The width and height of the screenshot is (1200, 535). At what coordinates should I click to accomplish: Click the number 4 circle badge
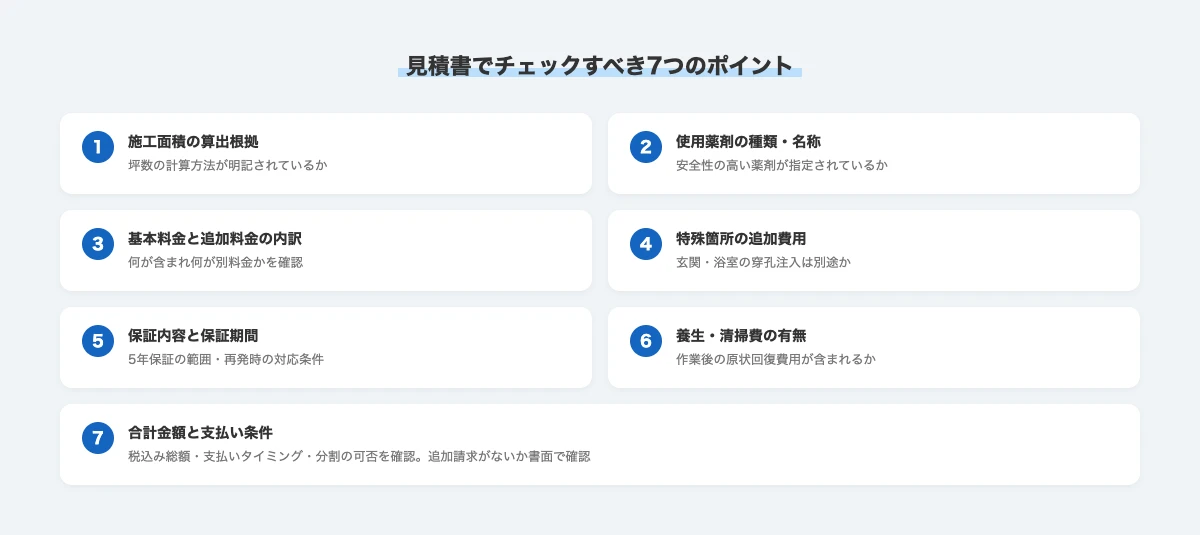(x=646, y=245)
